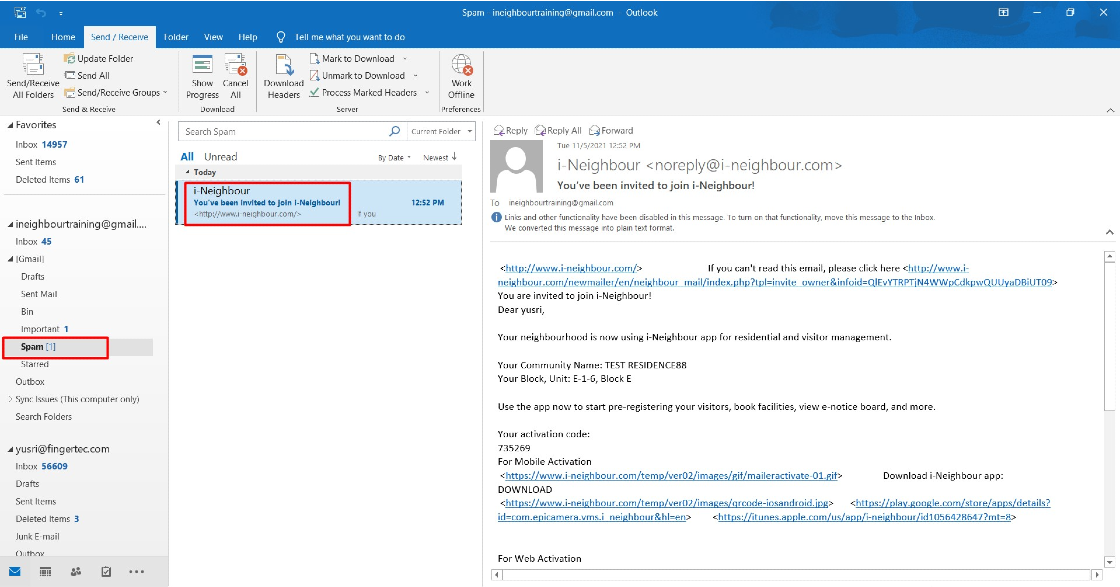Image resolution: width=1120 pixels, height=587 pixels.
Task: Open the Starred folder
Action: pos(34,364)
